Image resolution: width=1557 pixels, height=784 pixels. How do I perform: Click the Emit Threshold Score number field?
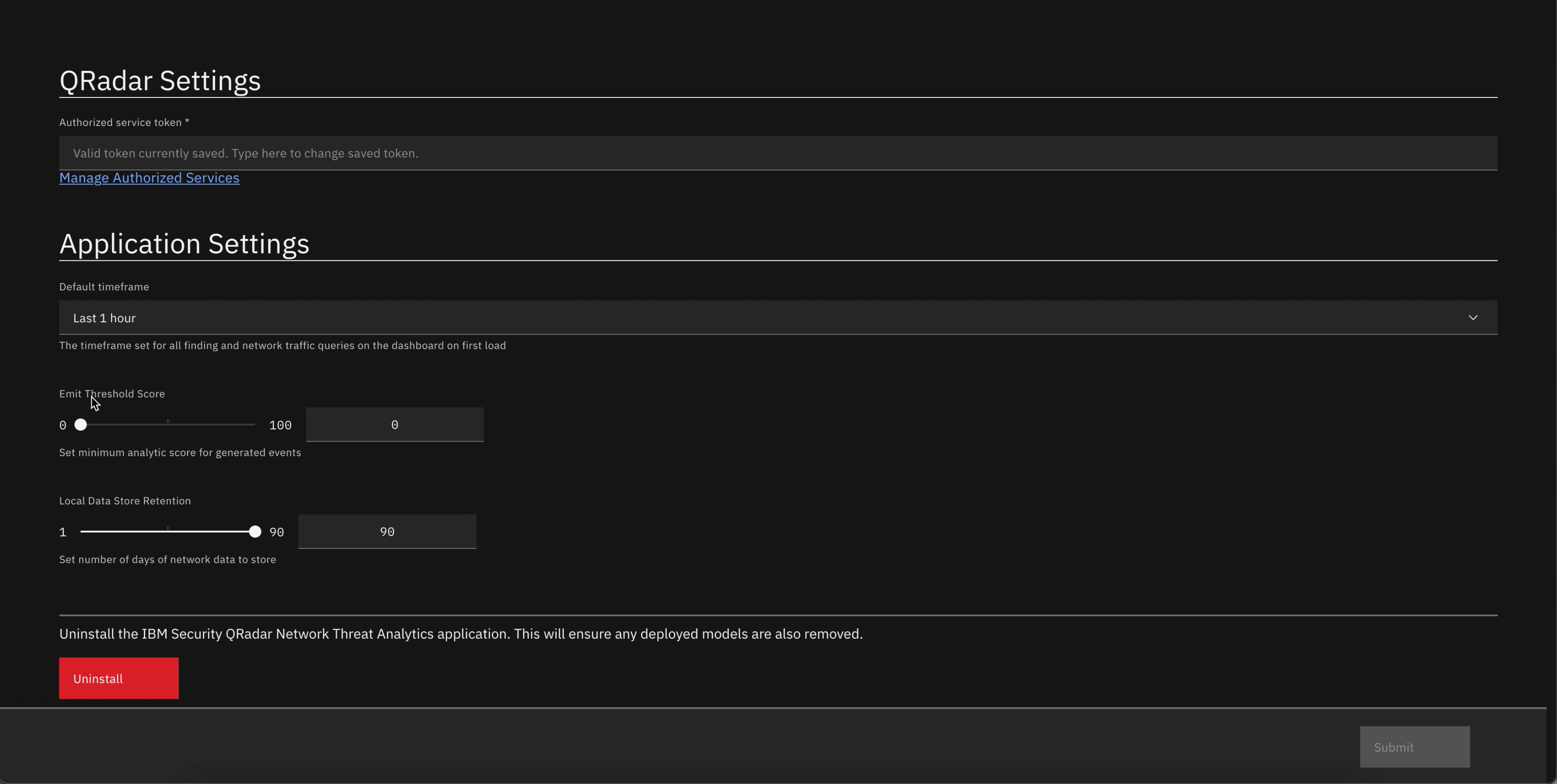(x=395, y=425)
